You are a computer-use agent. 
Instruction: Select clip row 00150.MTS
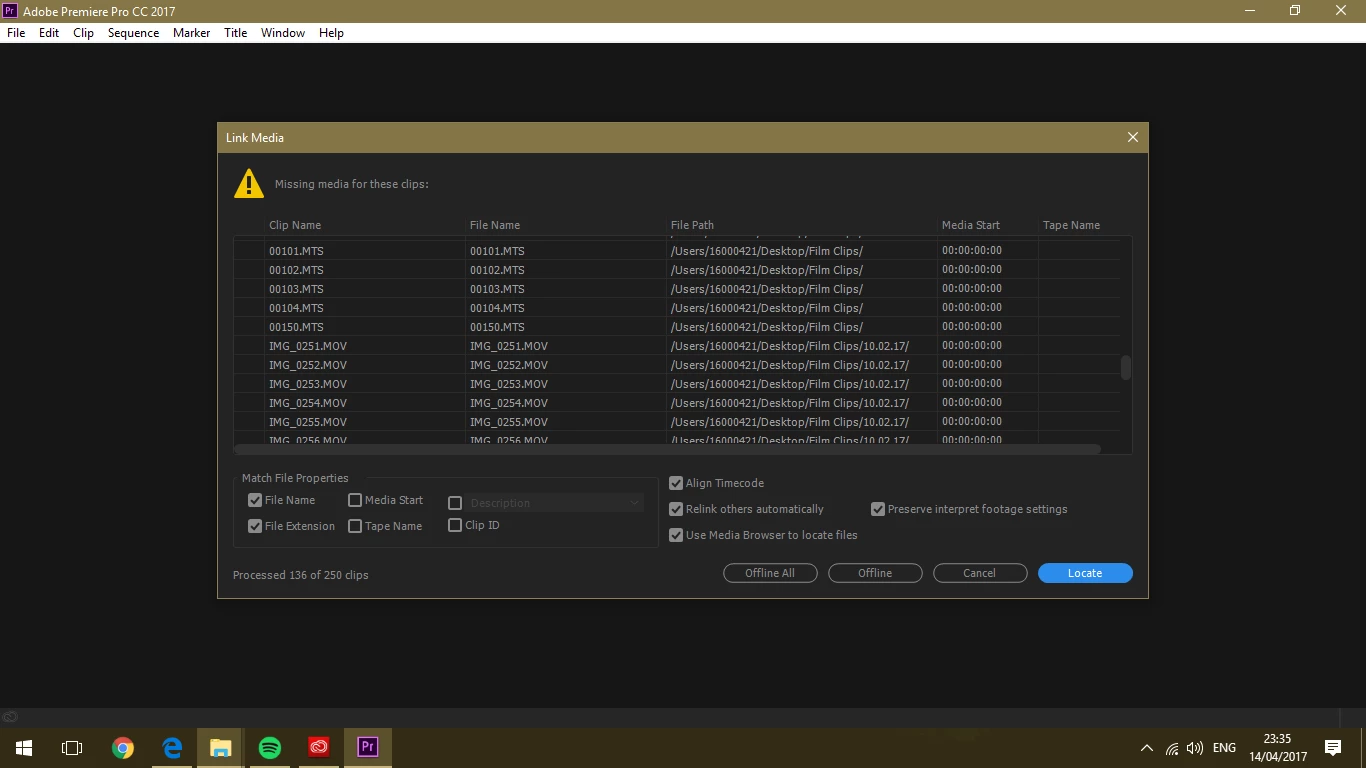(x=677, y=327)
